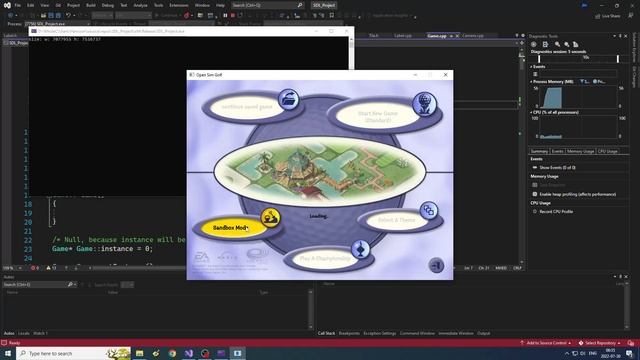640x360 pixels.
Task: Click the zoom out icon in Diagnostic Tools
Action: tap(567, 44)
